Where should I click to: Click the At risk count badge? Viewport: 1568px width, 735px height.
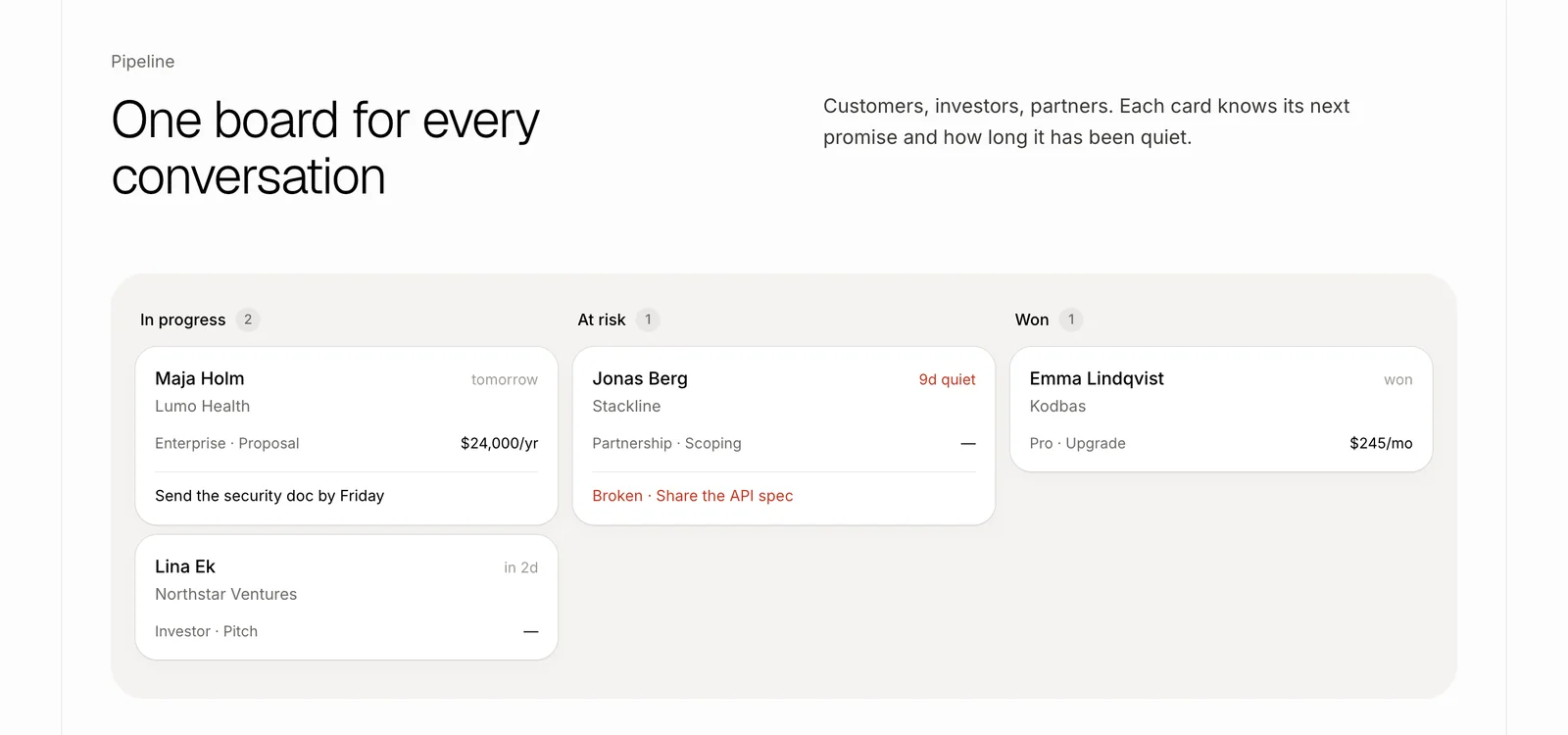click(x=648, y=319)
